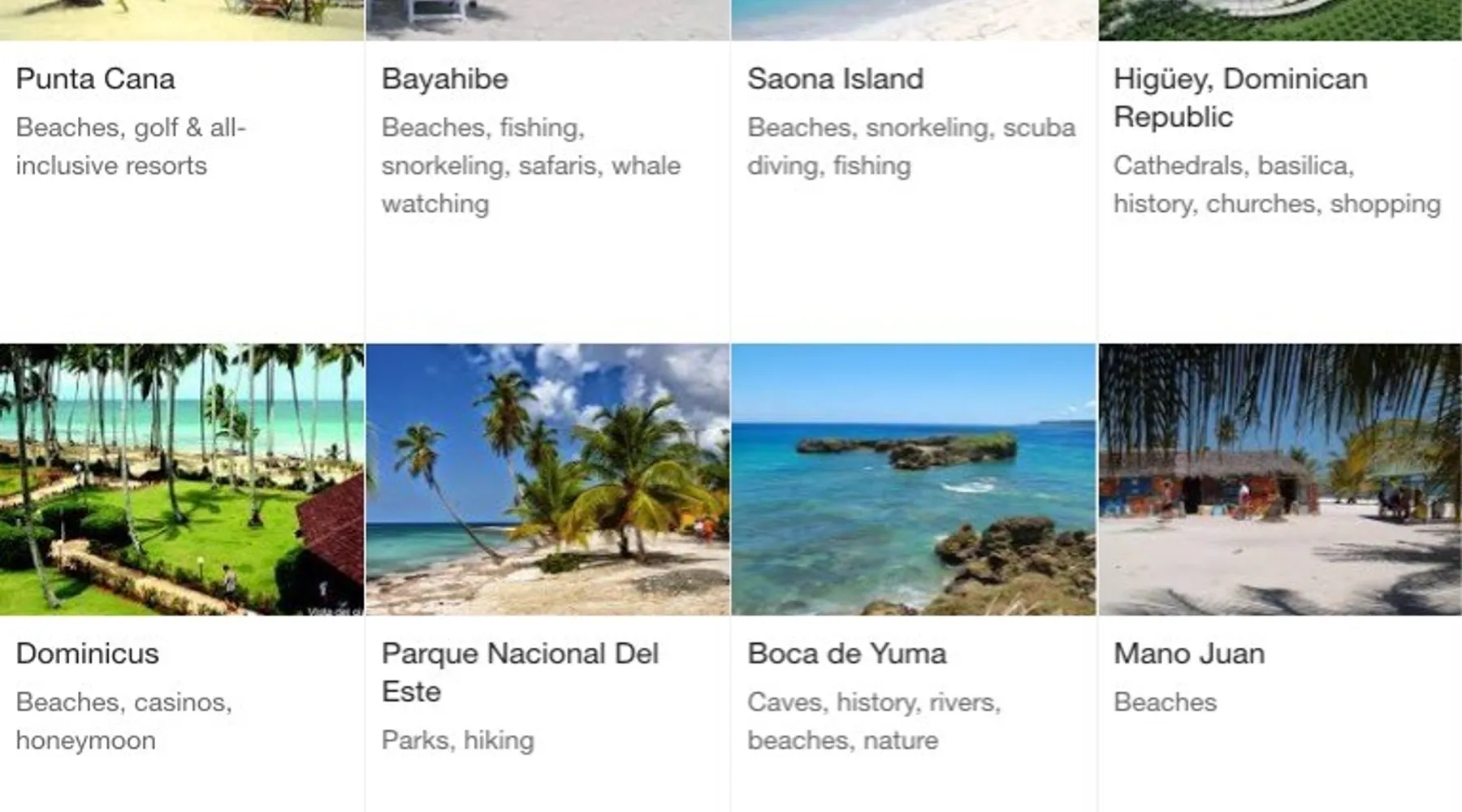
Task: Click Saona Island's scuba diving description
Action: click(x=911, y=146)
